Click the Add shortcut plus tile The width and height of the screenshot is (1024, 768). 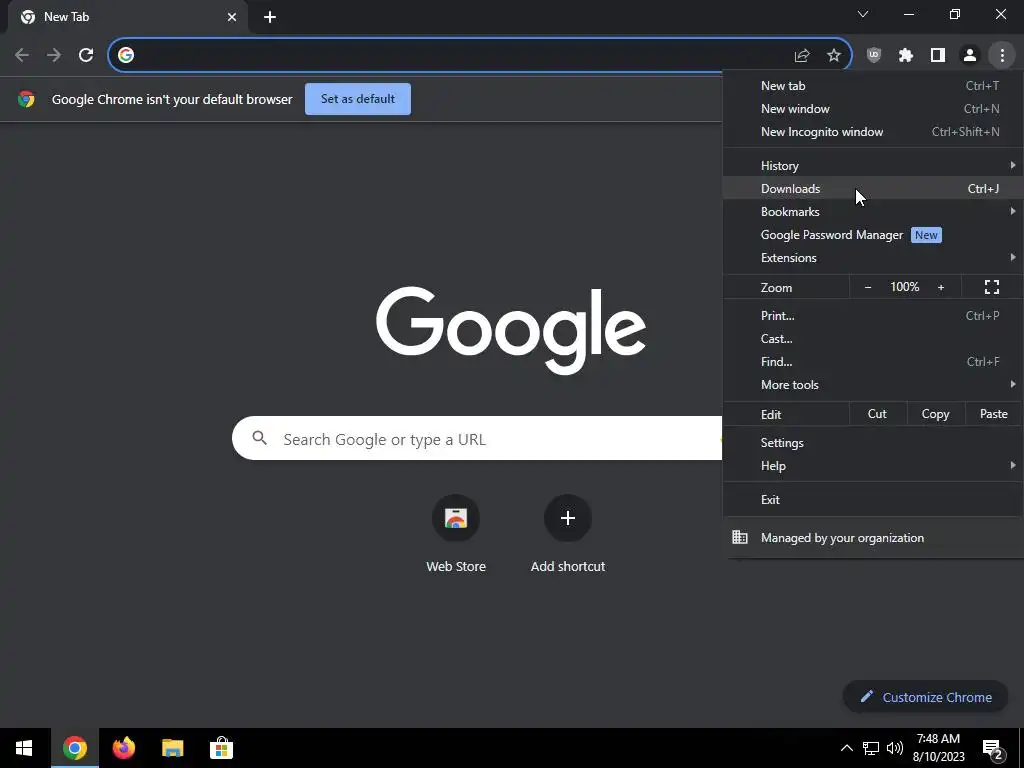(568, 518)
